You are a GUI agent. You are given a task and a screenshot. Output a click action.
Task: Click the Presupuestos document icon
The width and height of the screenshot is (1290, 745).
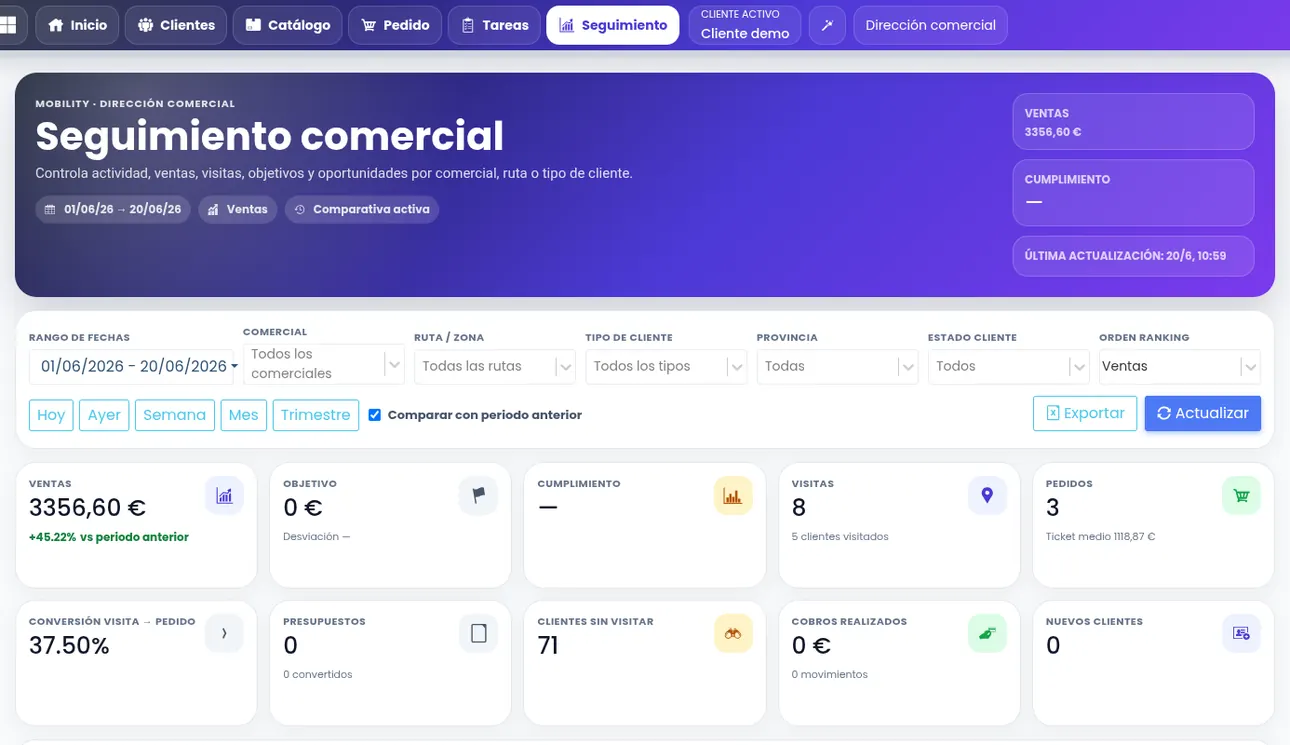(478, 634)
